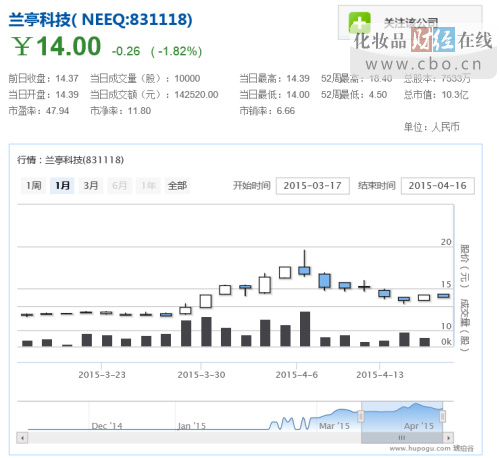The image size is (500, 458).
Task: Click the navigator scrollbar thumb
Action: pos(402,438)
